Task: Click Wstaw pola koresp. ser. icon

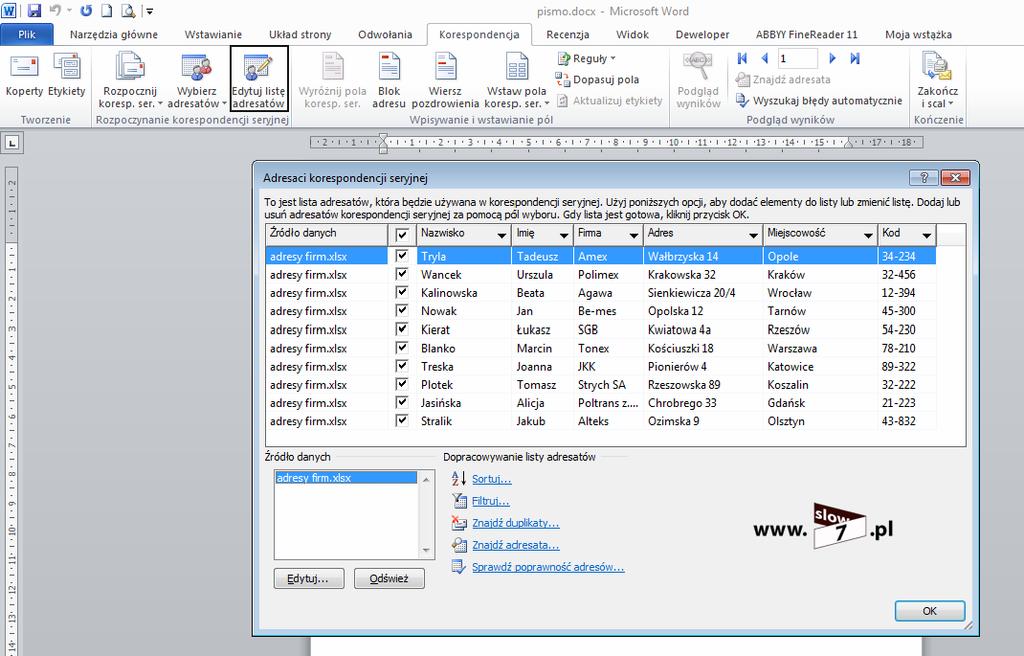Action: [x=517, y=67]
